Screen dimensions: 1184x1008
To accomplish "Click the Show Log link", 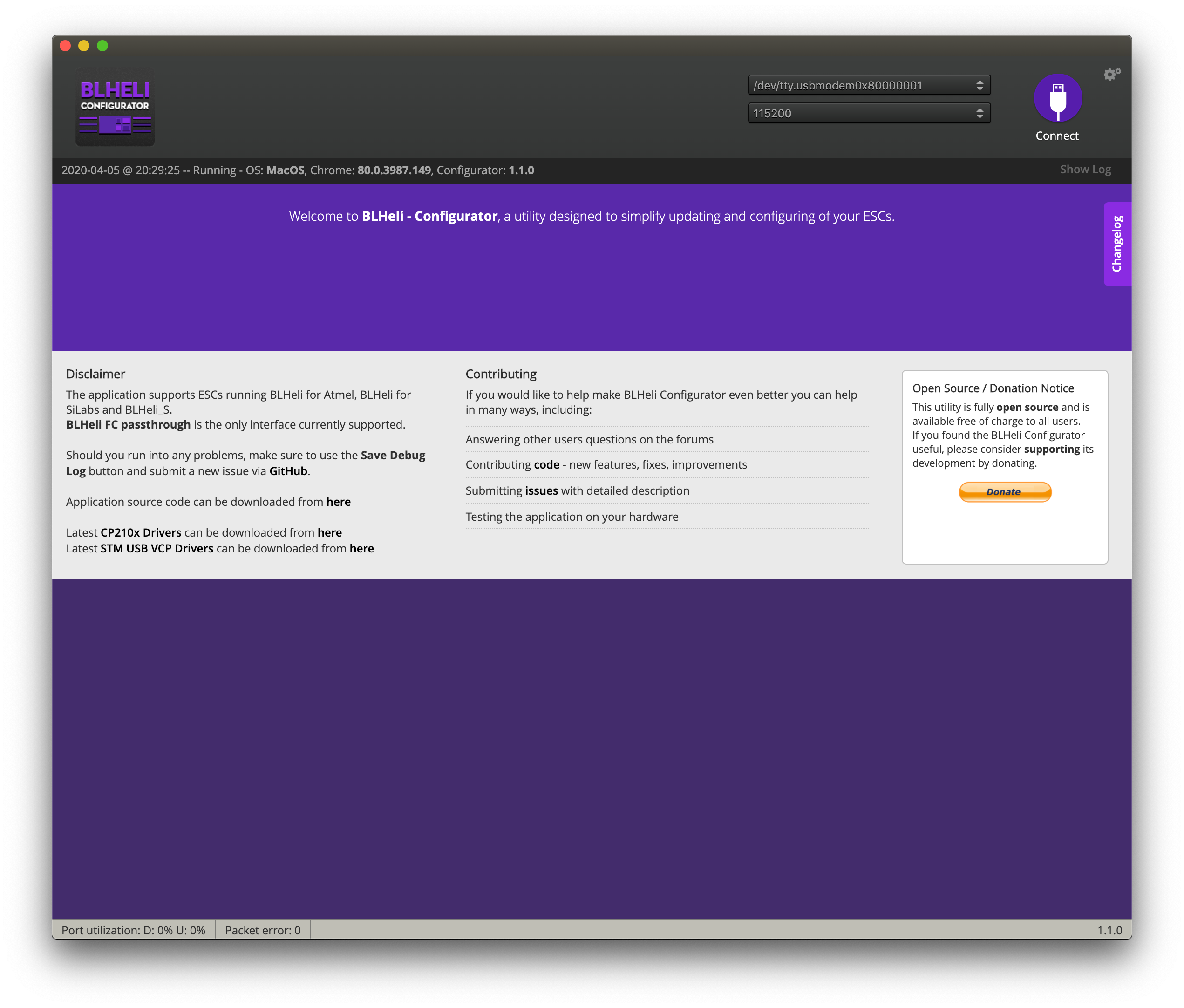I will click(1085, 169).
